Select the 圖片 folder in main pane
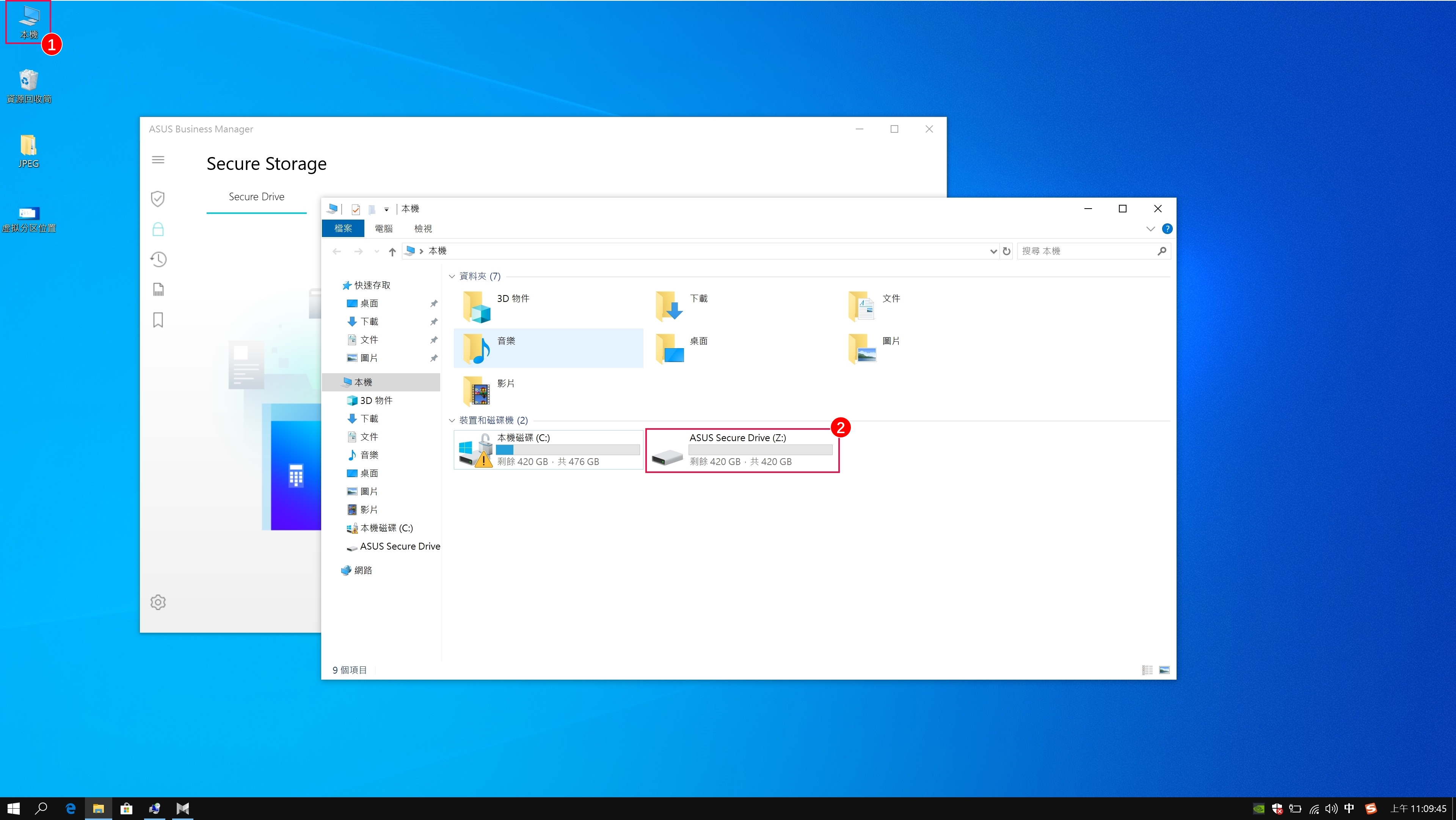Viewport: 1456px width, 820px height. tap(934, 348)
